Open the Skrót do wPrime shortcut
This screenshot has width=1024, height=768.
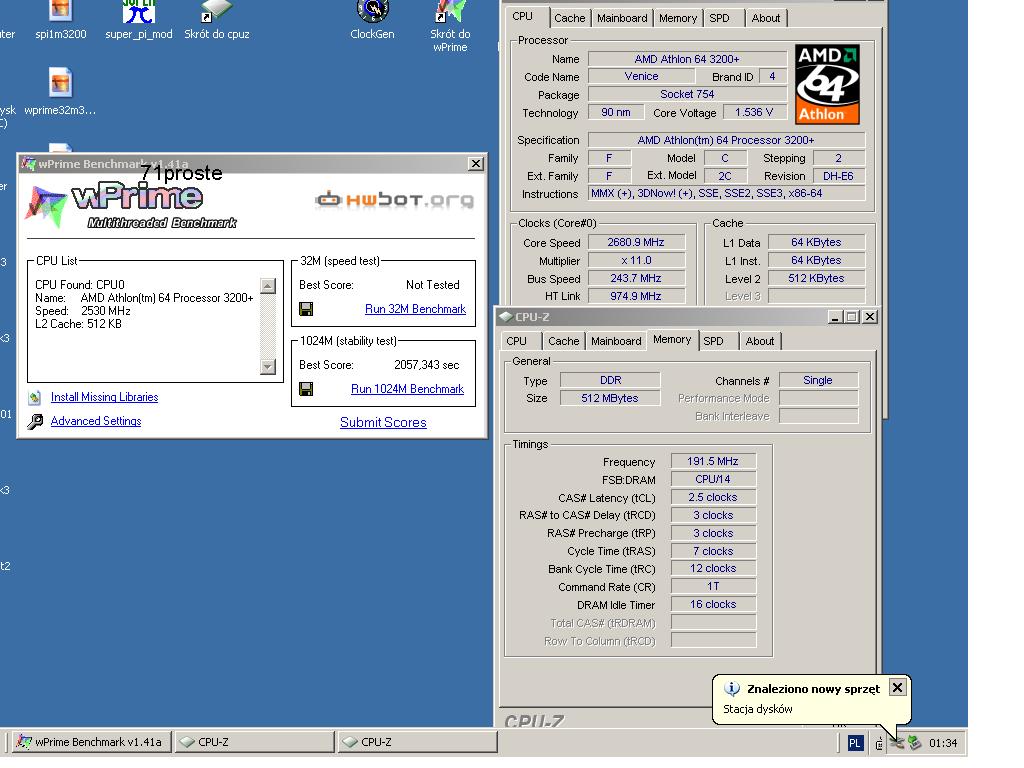[450, 26]
